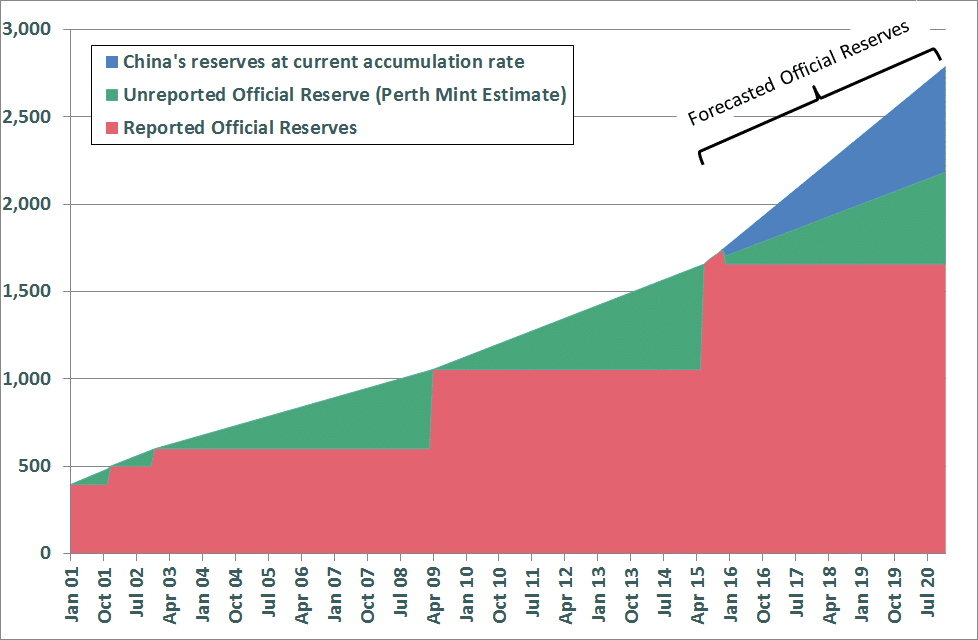Click the "Apr 15" x-axis label

point(697,594)
